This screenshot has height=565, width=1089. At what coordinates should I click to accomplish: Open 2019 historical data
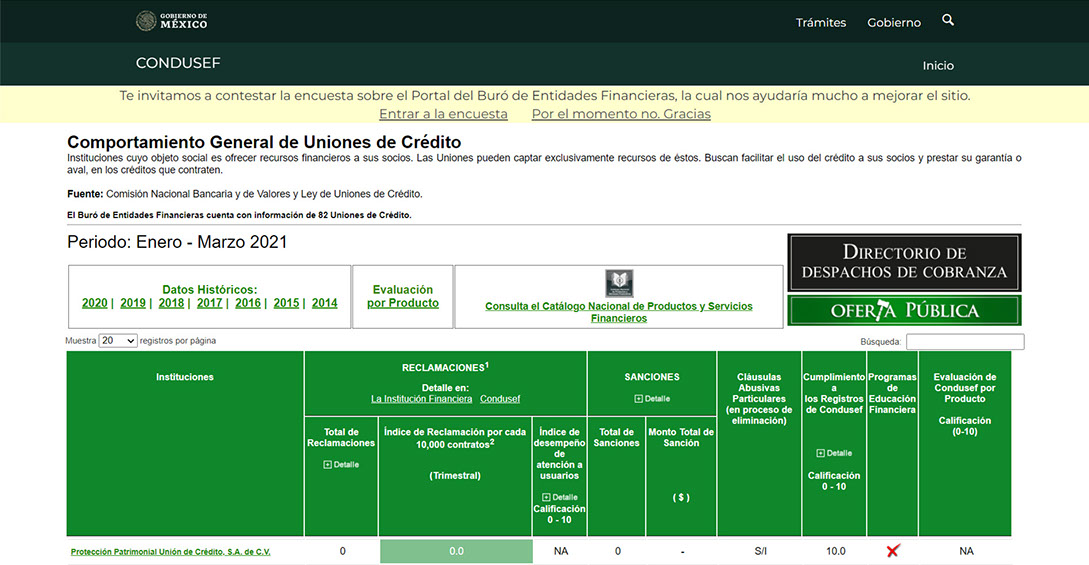133,303
